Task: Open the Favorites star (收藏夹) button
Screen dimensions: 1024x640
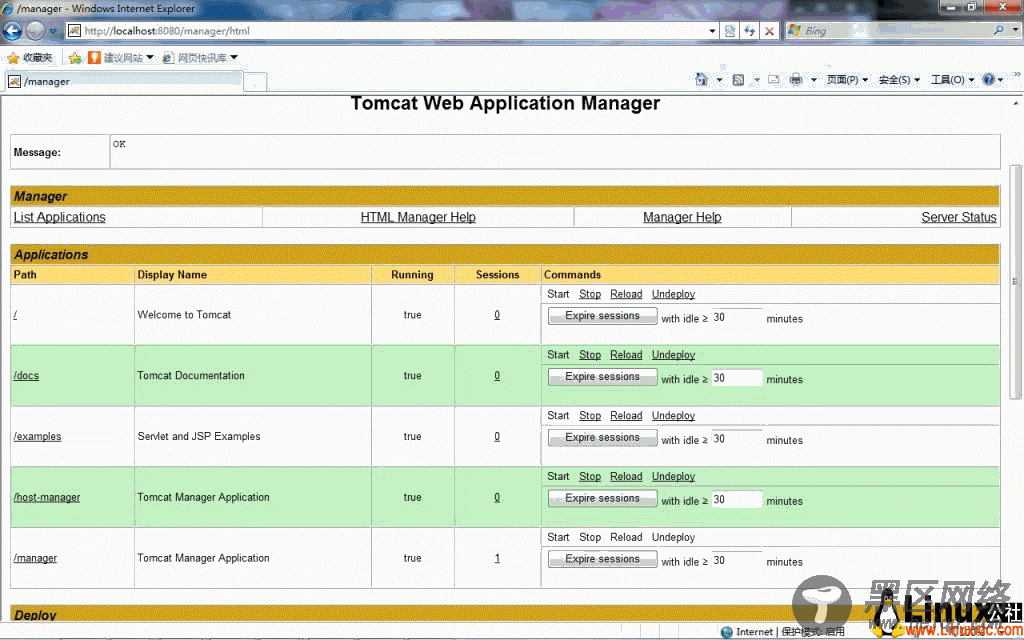Action: (30, 57)
